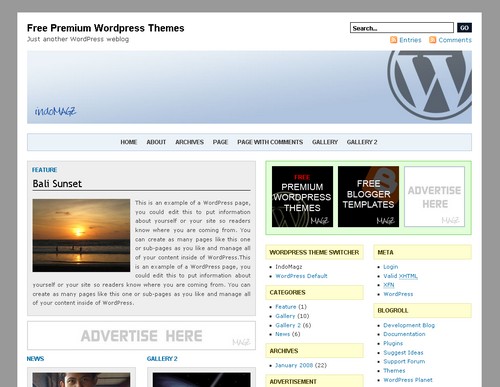The width and height of the screenshot is (500, 387).
Task: Go to the HOME menu item
Action: tap(129, 142)
